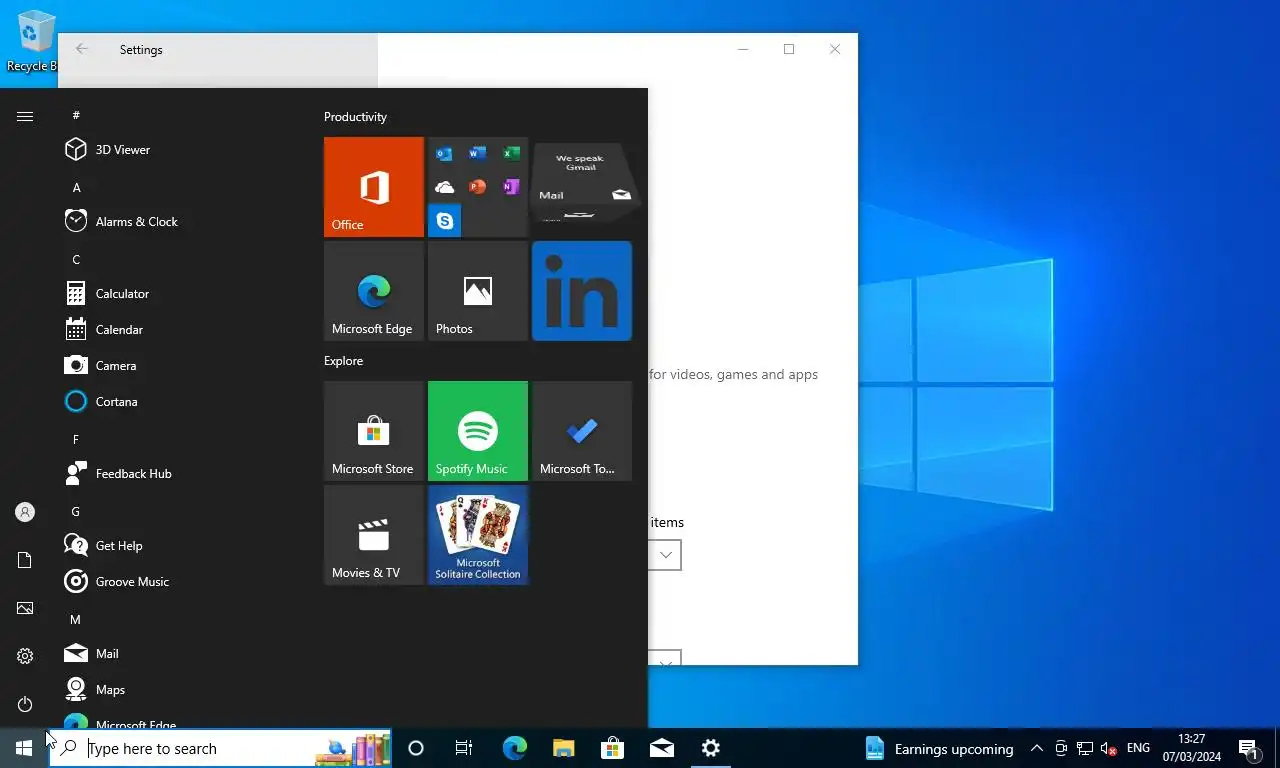Open the Photos tile
The image size is (1280, 768).
coord(478,291)
